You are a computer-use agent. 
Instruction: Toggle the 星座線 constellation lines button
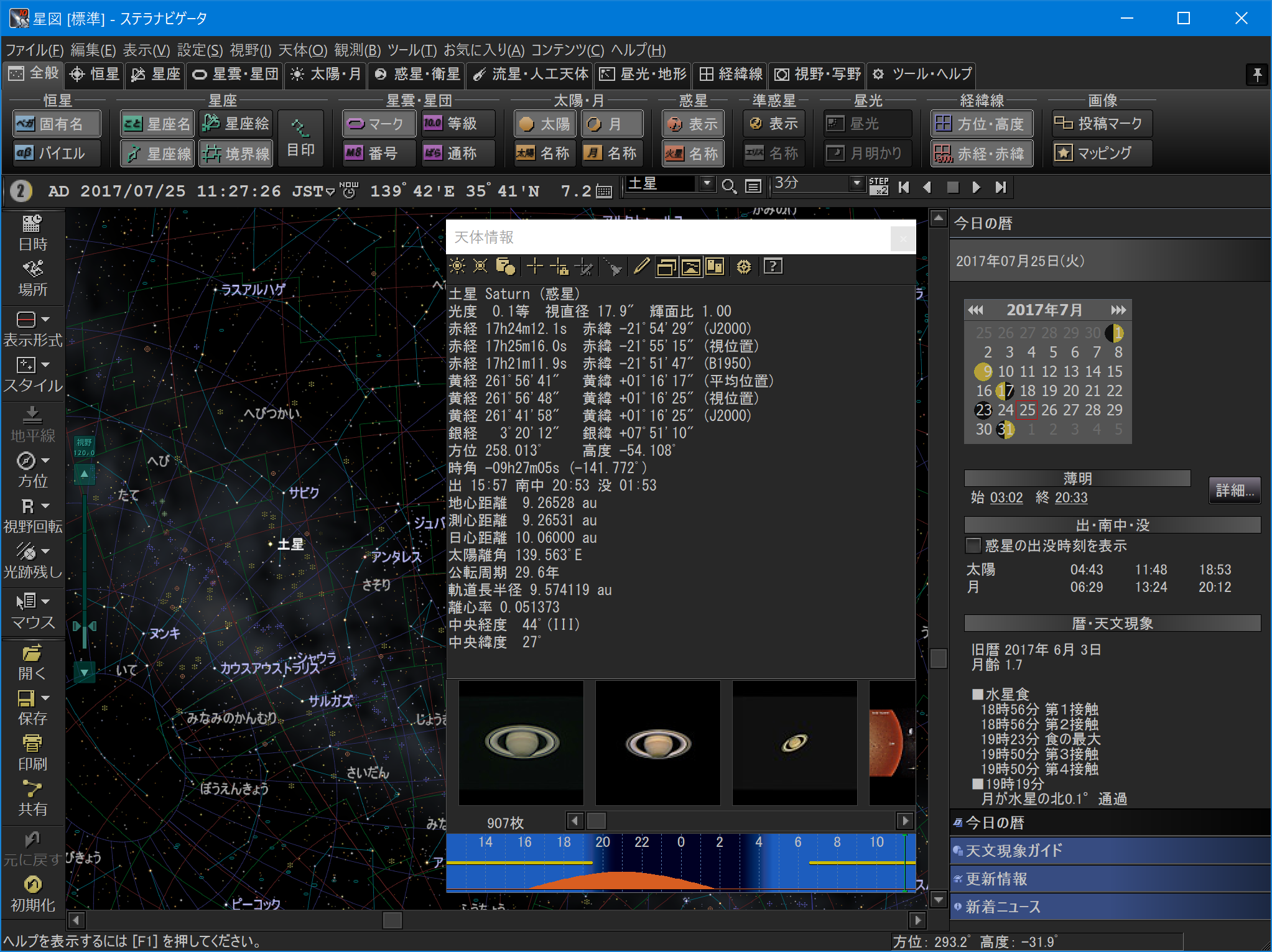coord(157,154)
